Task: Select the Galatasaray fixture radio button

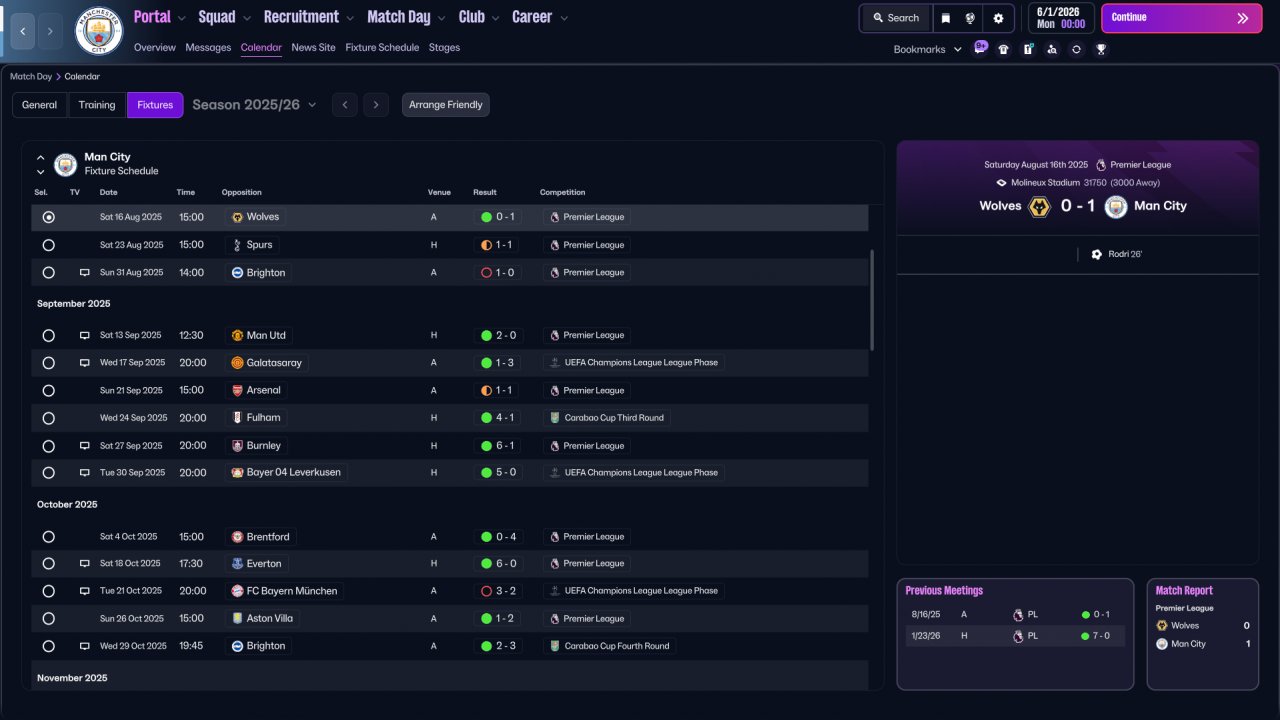Action: click(x=48, y=363)
